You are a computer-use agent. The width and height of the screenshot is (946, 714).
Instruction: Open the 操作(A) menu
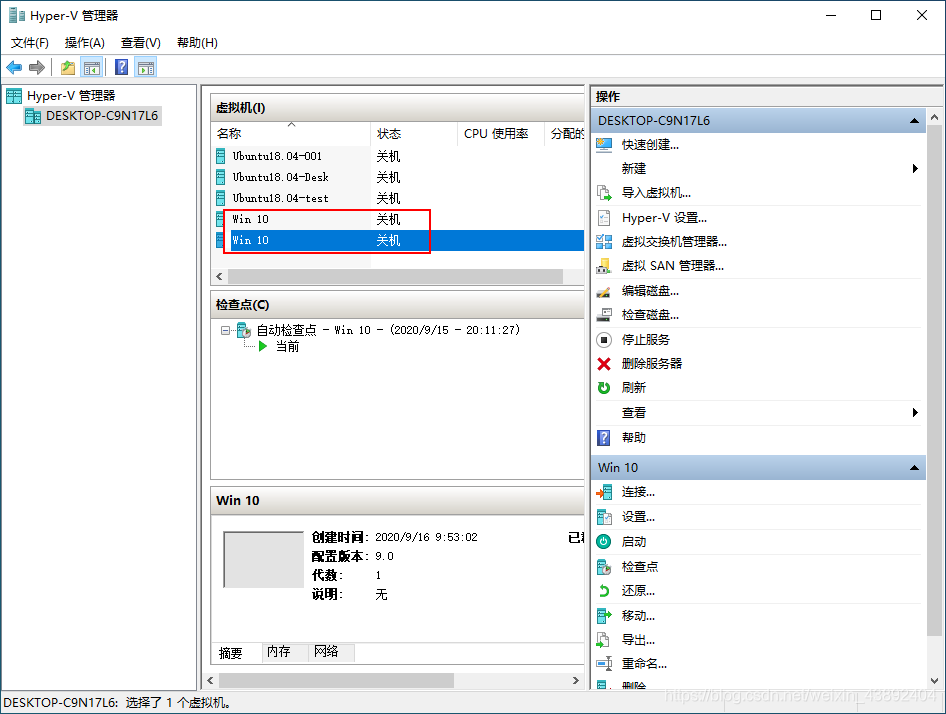[84, 43]
